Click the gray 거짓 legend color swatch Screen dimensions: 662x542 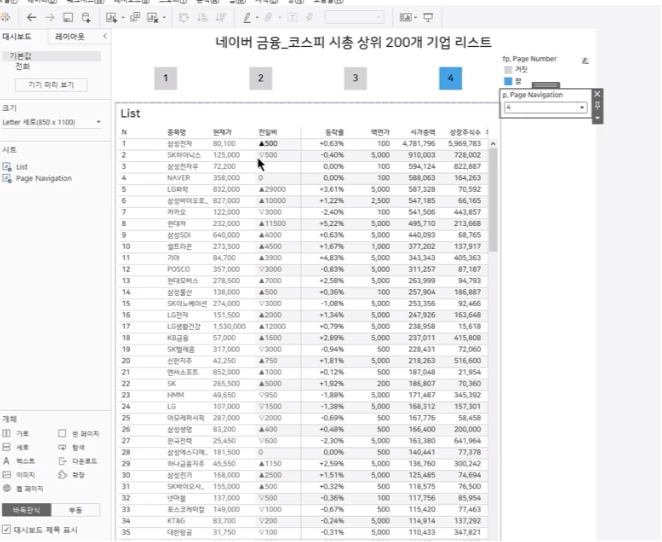[x=508, y=70]
